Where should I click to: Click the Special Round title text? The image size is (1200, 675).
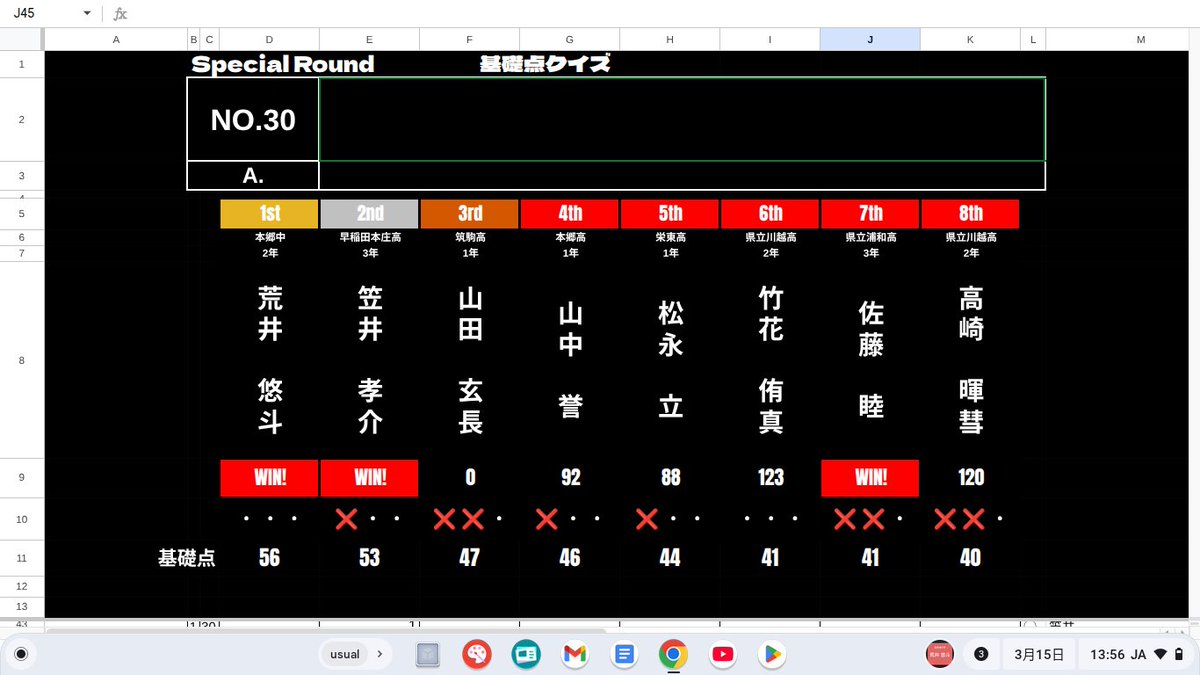[282, 65]
